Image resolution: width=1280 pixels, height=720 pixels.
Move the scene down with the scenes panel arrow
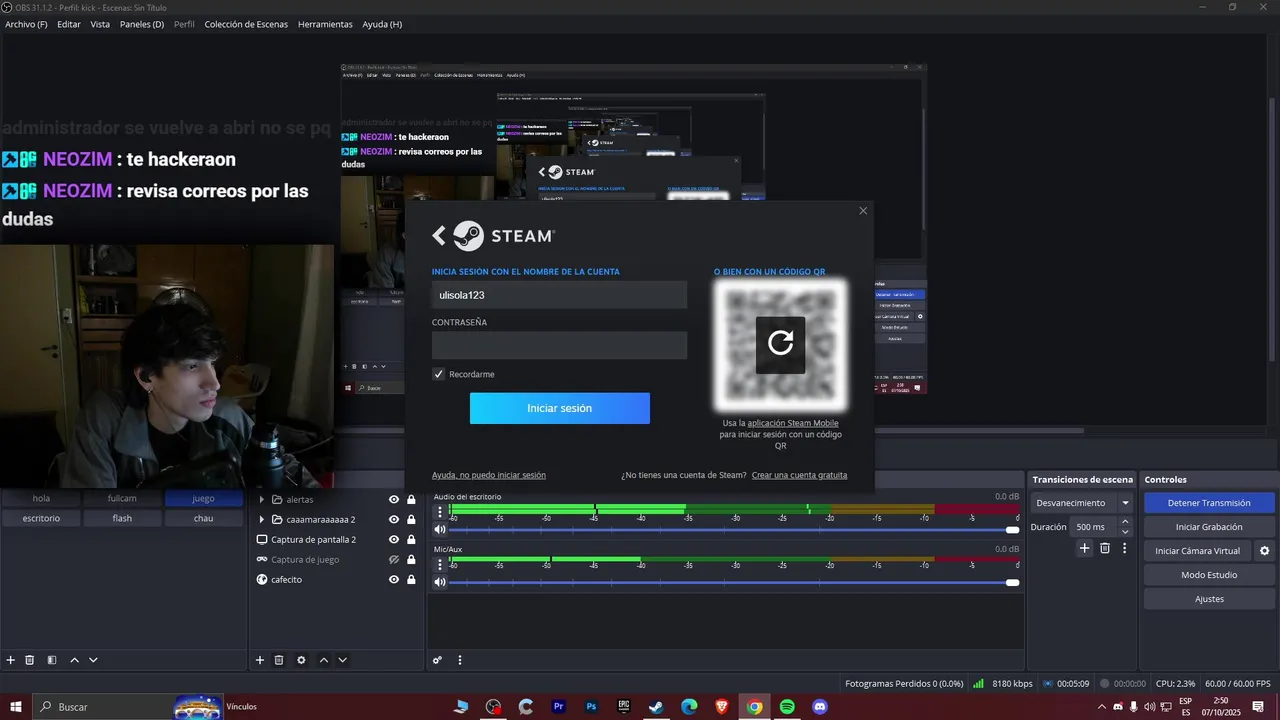[93, 660]
